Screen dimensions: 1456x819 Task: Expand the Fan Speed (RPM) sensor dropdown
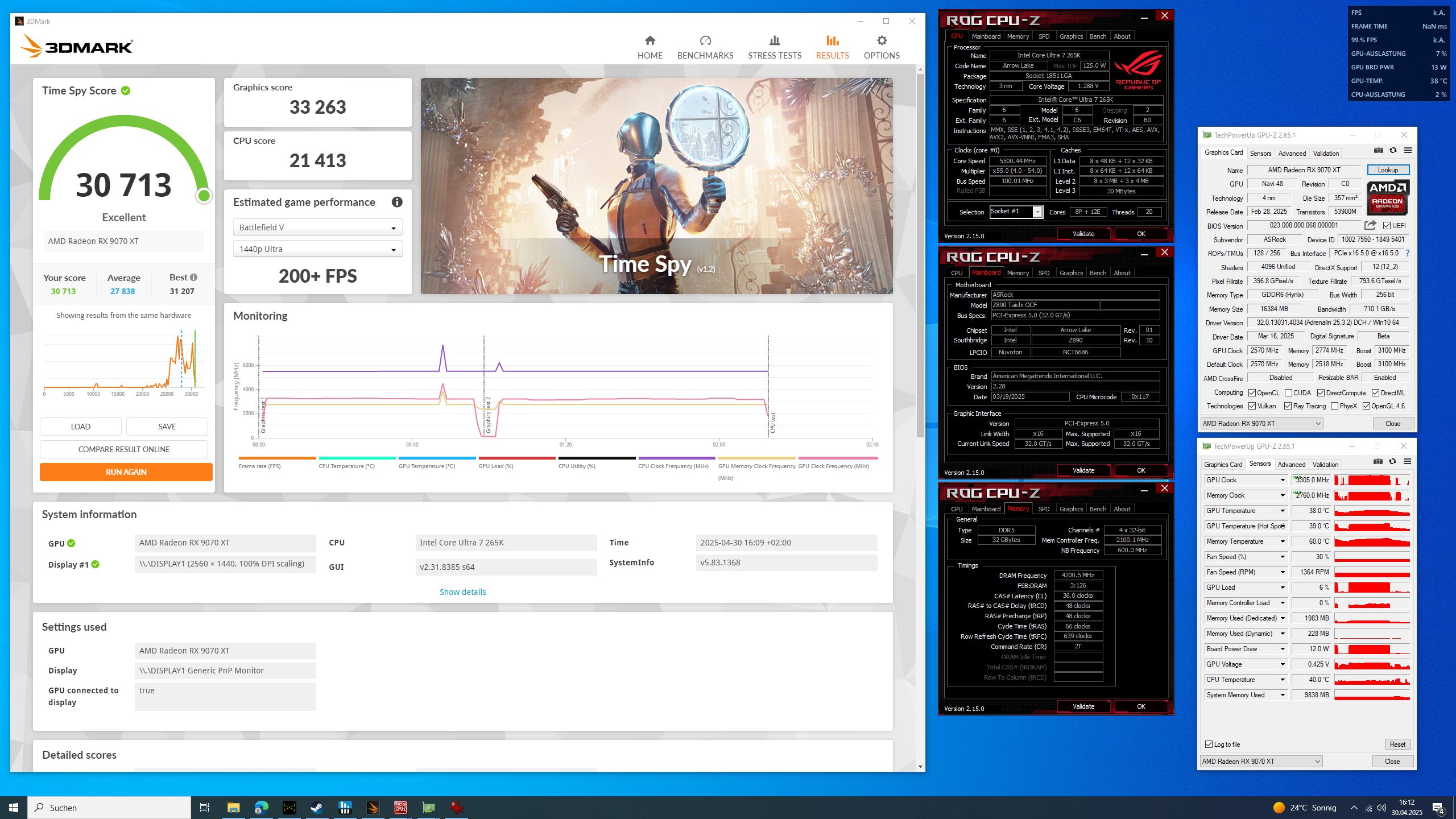pos(1283,572)
